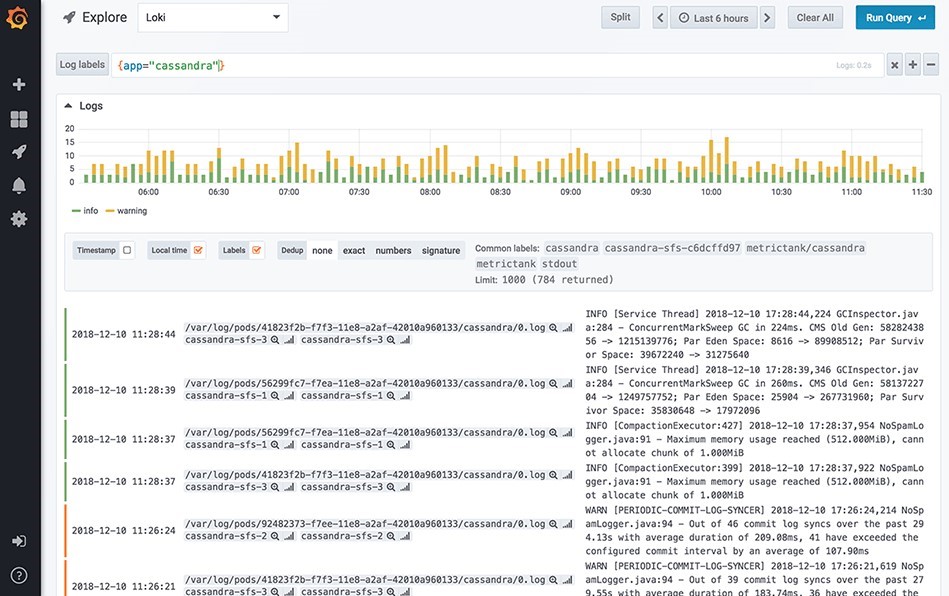
Task: Click the Limit: 1000 (784 returned) text
Action: point(544,280)
